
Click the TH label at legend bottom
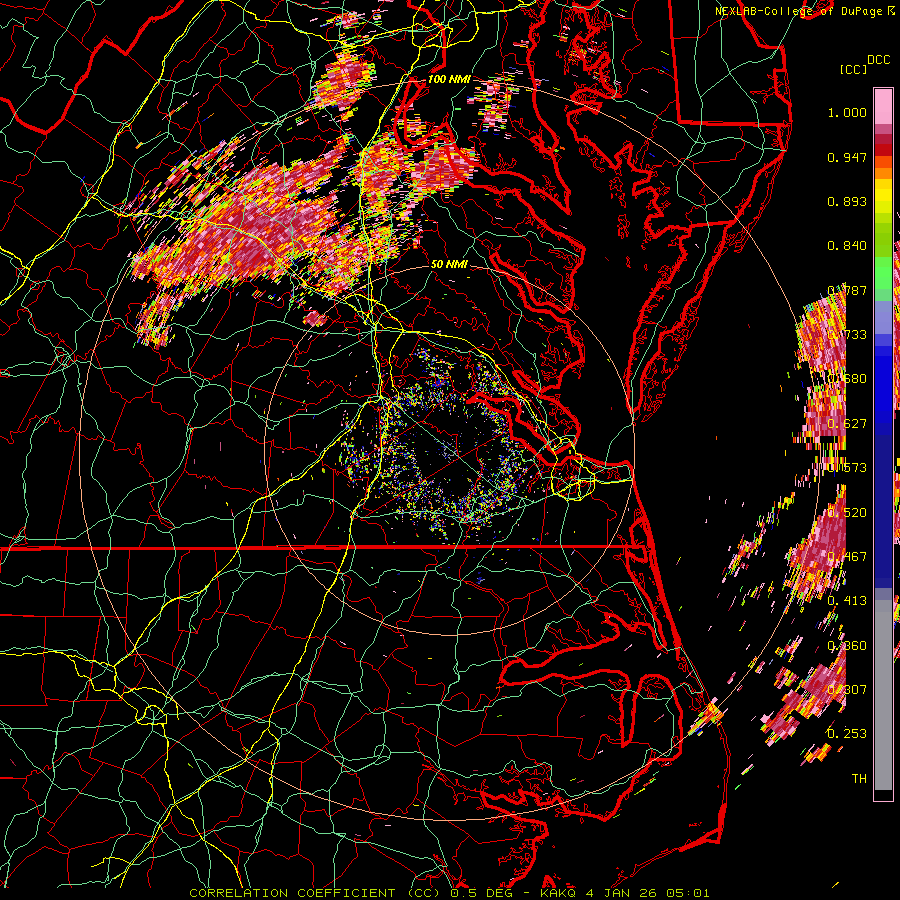pyautogui.click(x=859, y=779)
